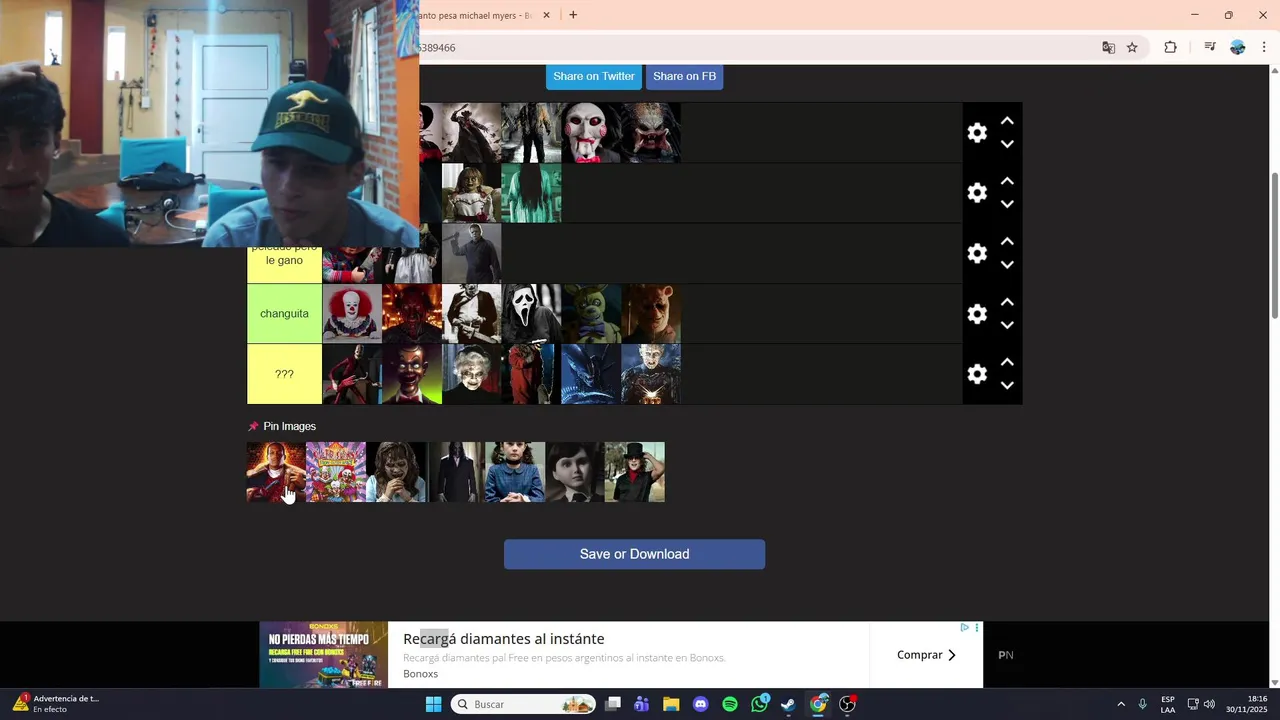Screen dimensions: 1280x720
Task: Open Spotify from the taskbar
Action: [x=730, y=704]
